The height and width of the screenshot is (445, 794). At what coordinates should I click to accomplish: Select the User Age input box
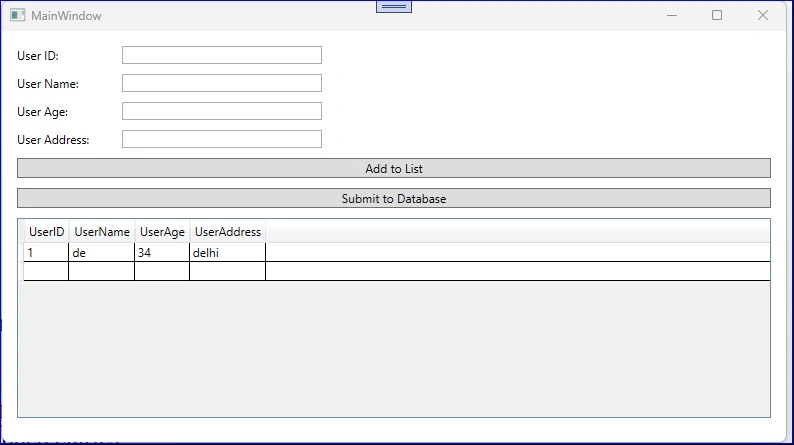(x=221, y=111)
